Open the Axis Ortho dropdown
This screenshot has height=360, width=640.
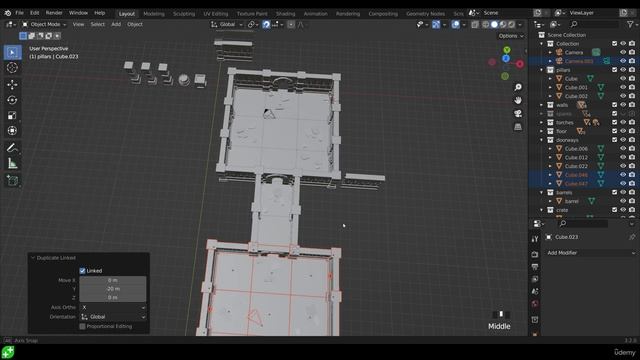pyautogui.click(x=113, y=307)
